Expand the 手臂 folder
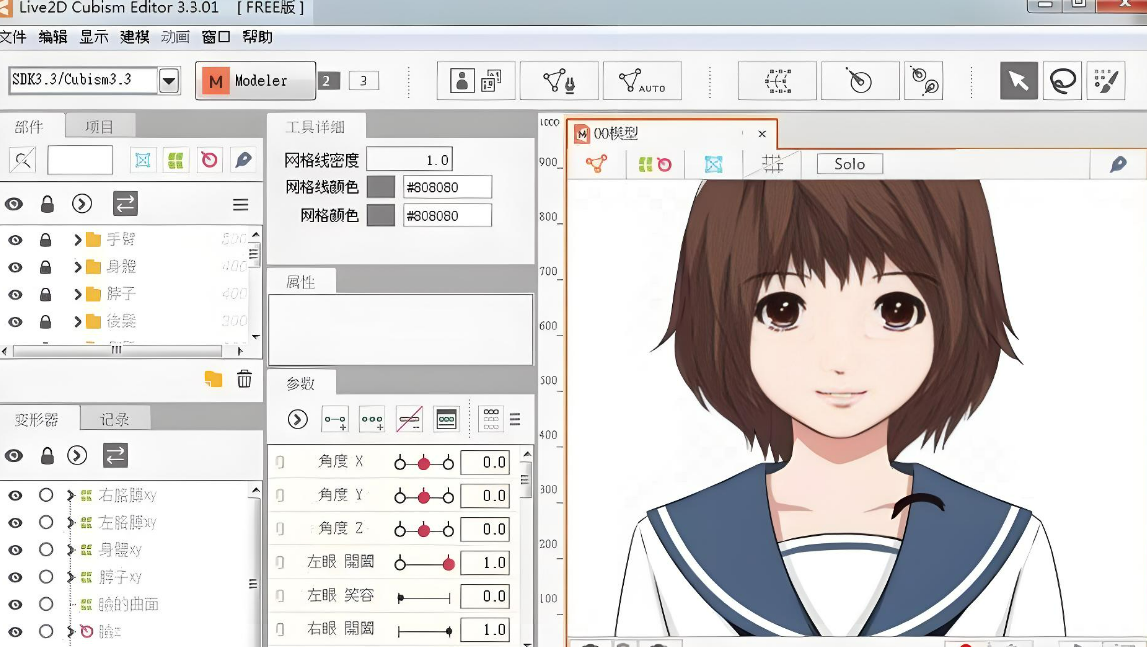This screenshot has width=1147, height=647. (77, 239)
